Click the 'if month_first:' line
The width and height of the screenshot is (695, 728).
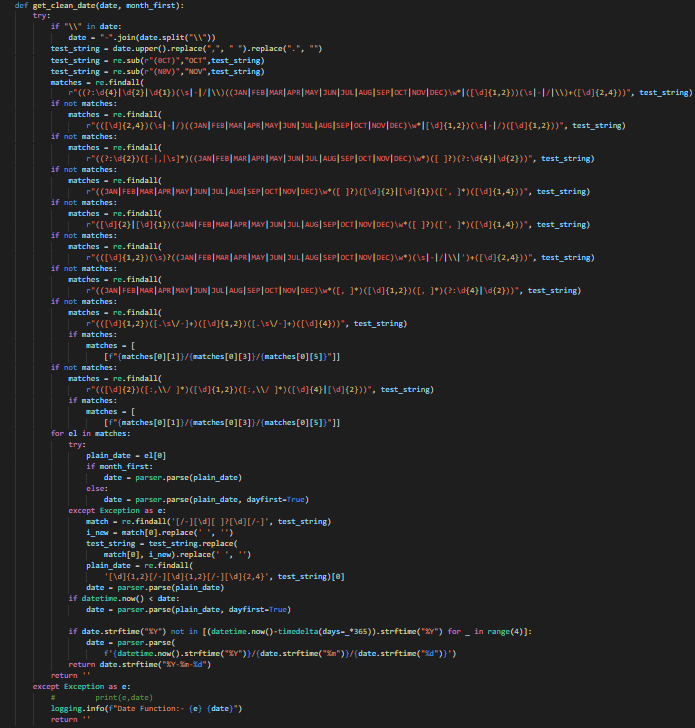119,467
